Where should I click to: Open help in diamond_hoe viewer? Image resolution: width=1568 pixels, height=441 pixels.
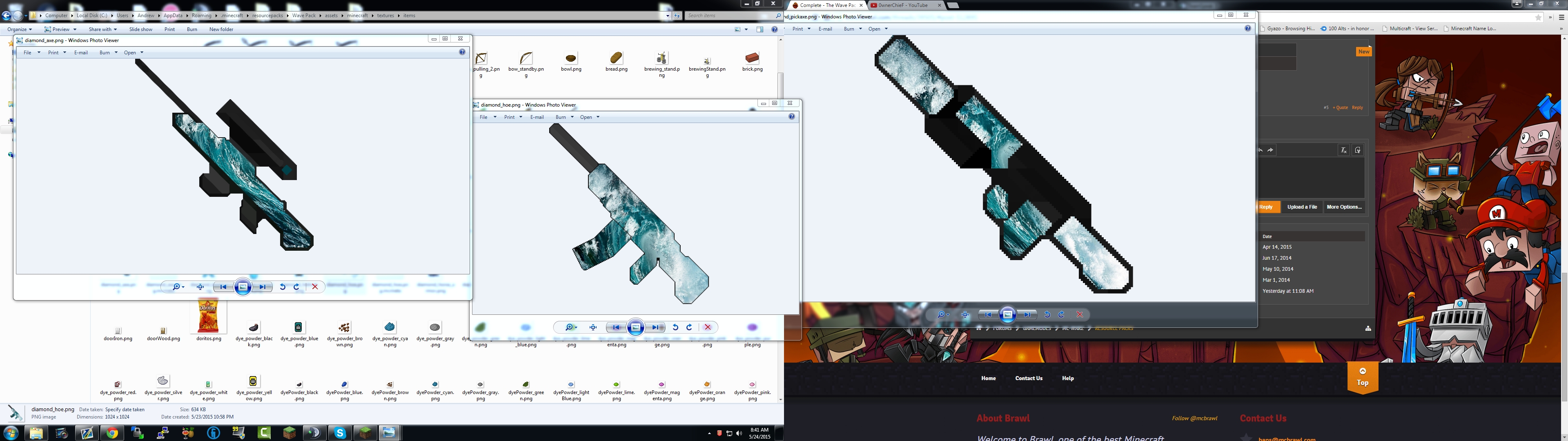pos(791,116)
